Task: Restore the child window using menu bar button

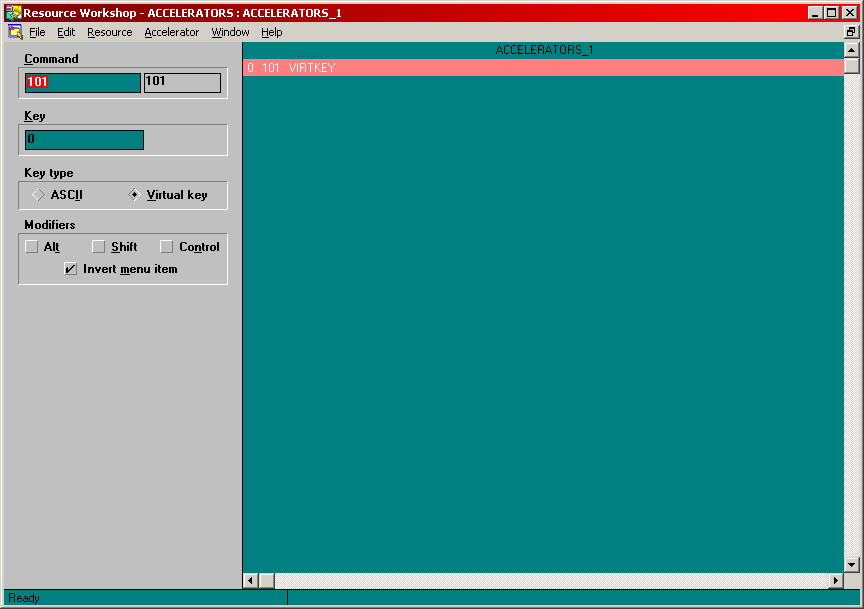Action: (851, 32)
